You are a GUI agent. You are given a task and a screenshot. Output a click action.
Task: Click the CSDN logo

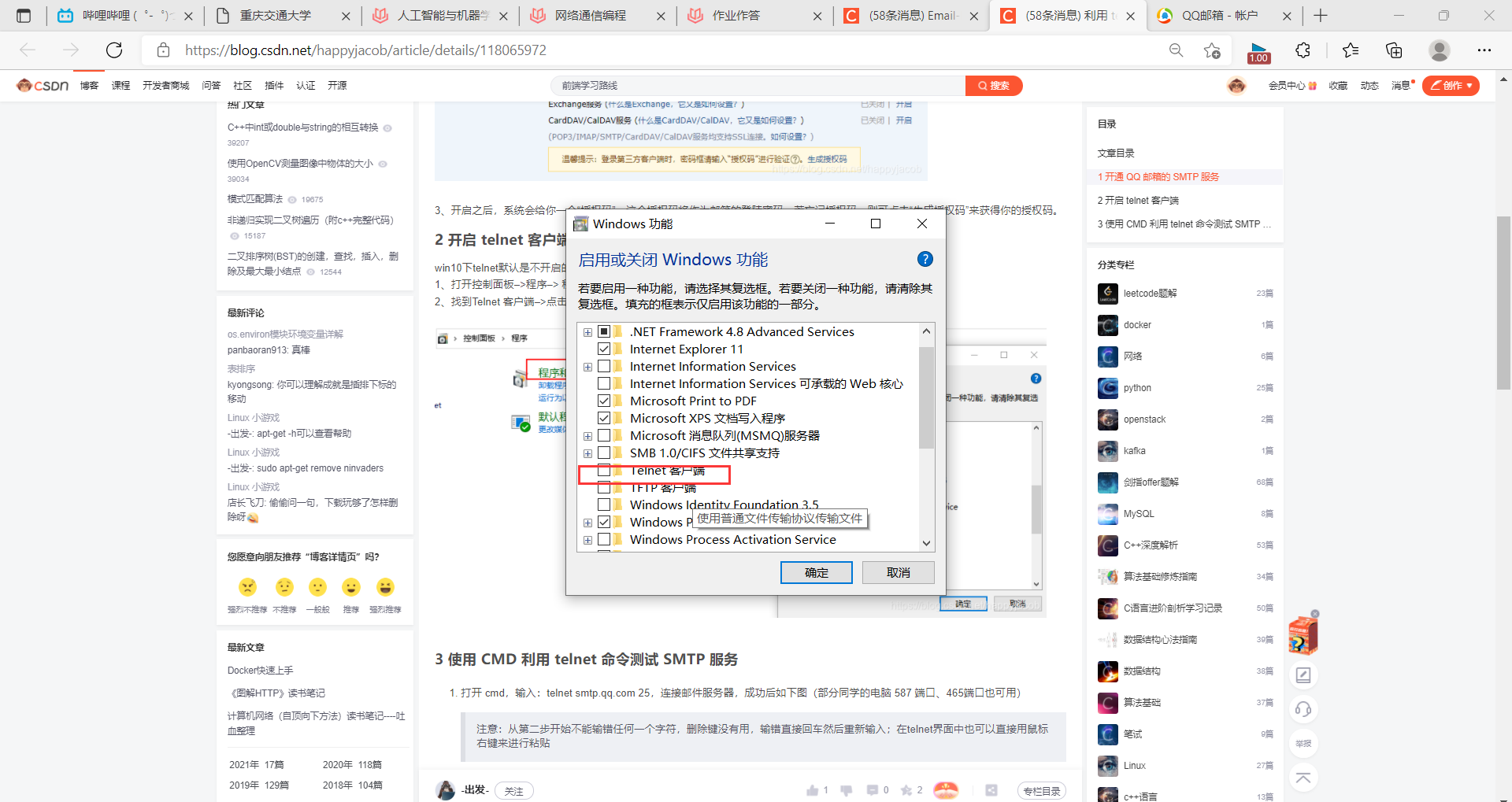[x=43, y=85]
